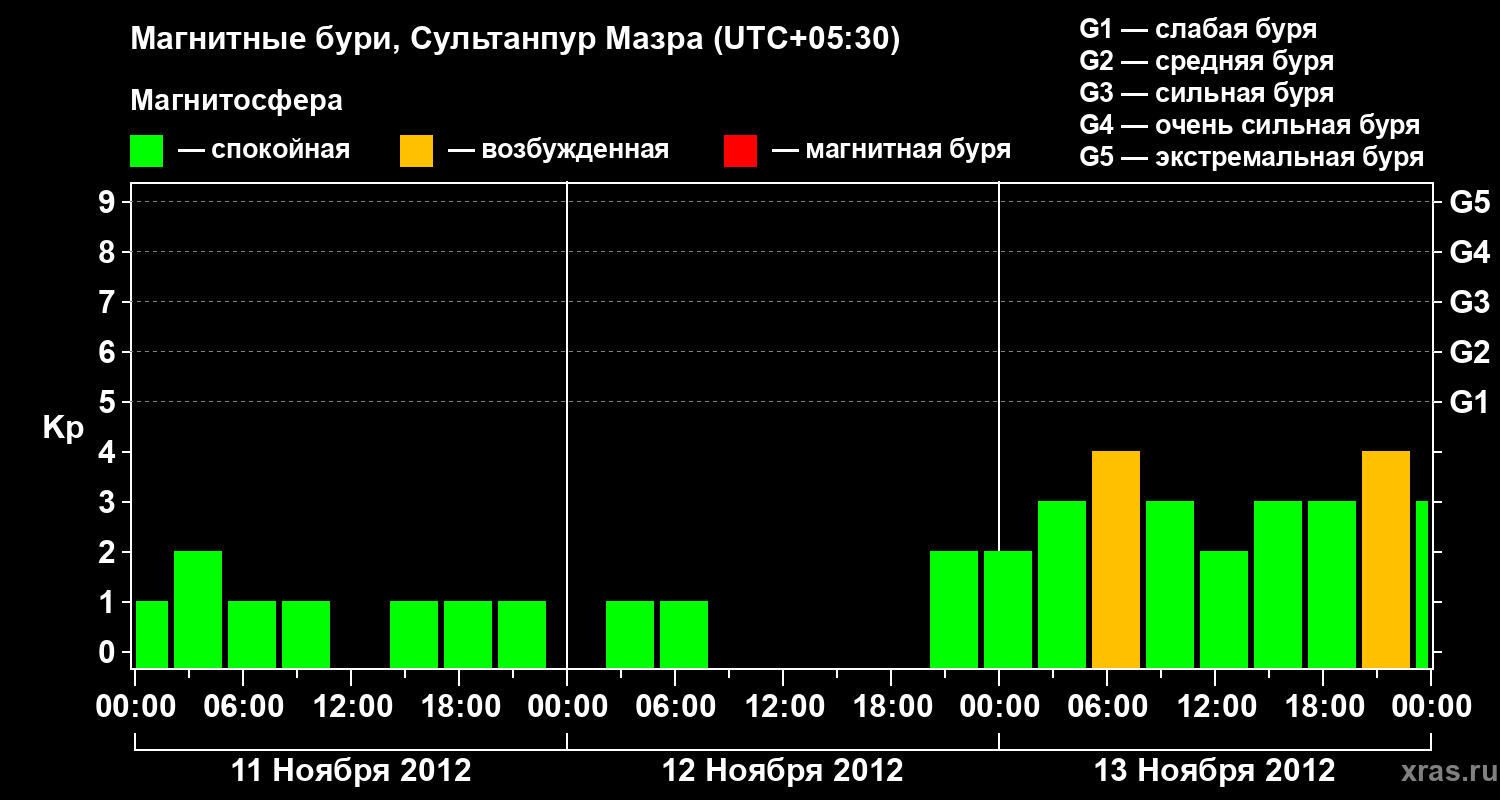Click the '— спокойная' legend label

click(263, 151)
